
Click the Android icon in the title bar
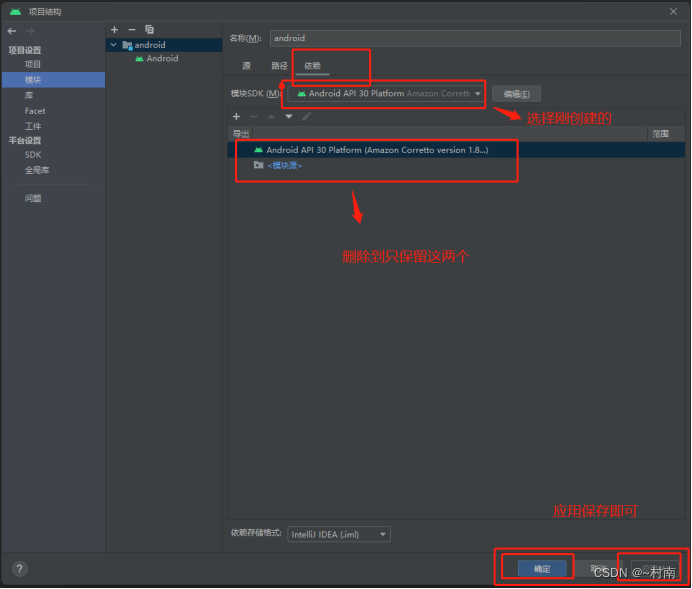pyautogui.click(x=15, y=11)
